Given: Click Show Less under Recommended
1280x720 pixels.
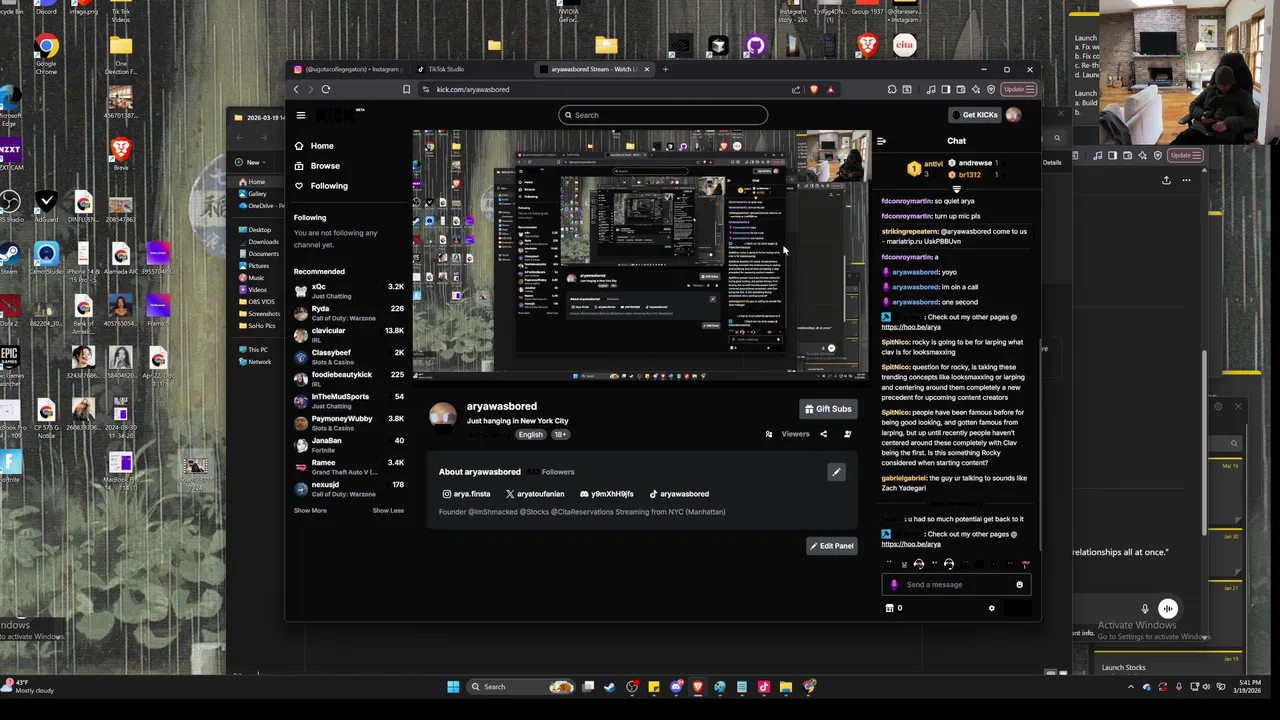Looking at the screenshot, I should click(388, 511).
